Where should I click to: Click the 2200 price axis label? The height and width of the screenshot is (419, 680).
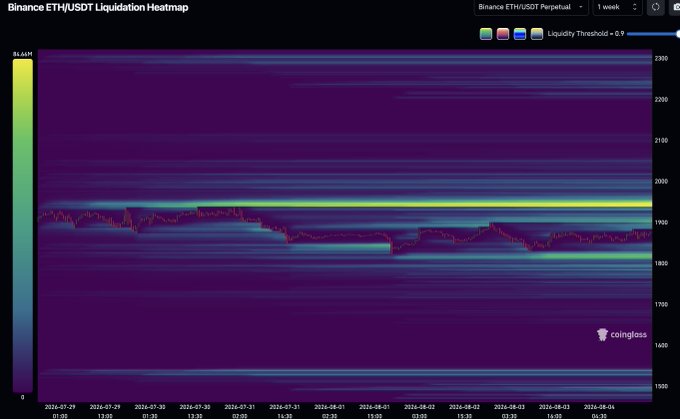coord(661,99)
